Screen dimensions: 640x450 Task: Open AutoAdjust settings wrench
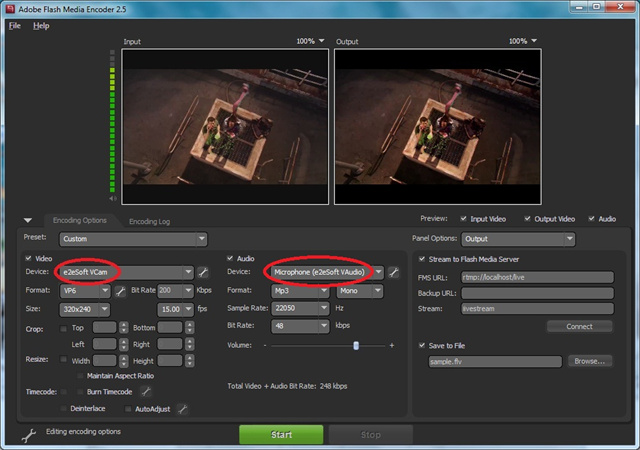(x=182, y=409)
